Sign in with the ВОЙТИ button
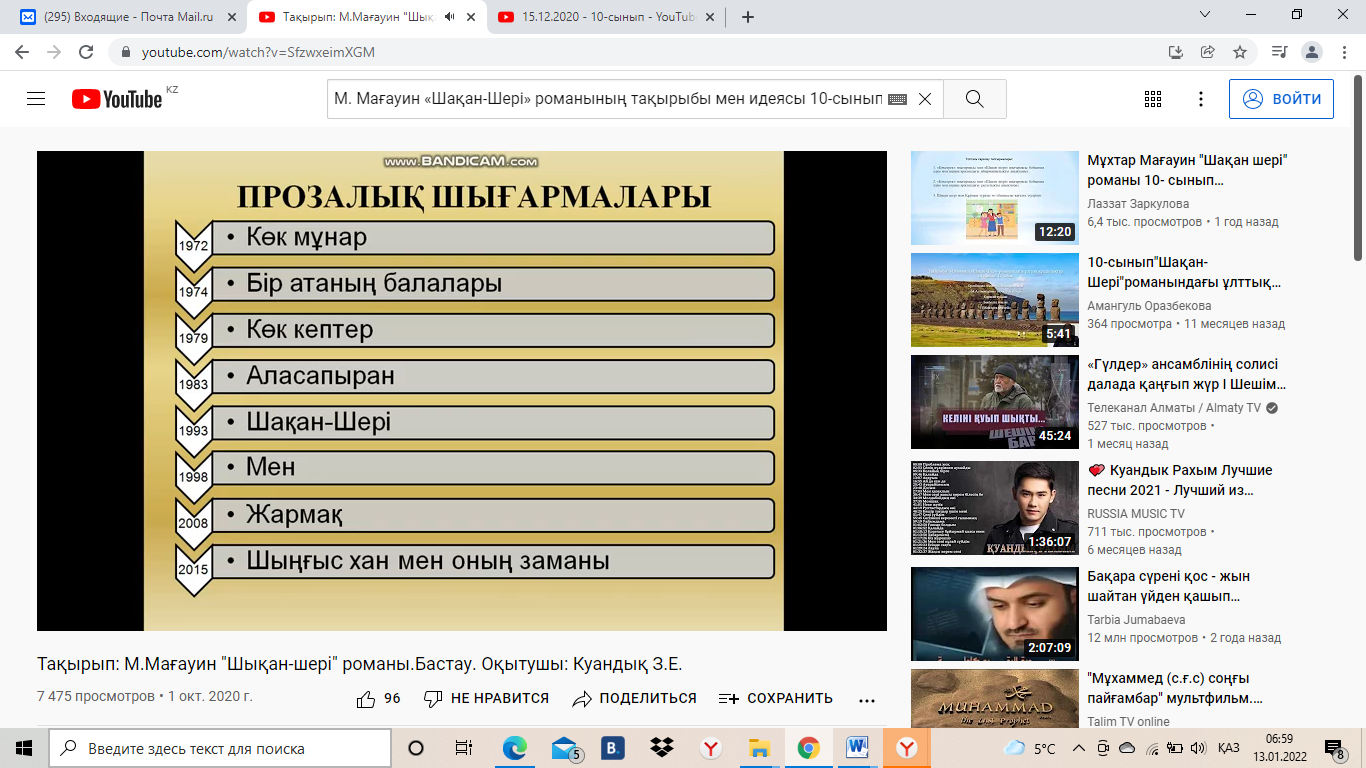Screen dimensions: 1366x768 point(1281,99)
